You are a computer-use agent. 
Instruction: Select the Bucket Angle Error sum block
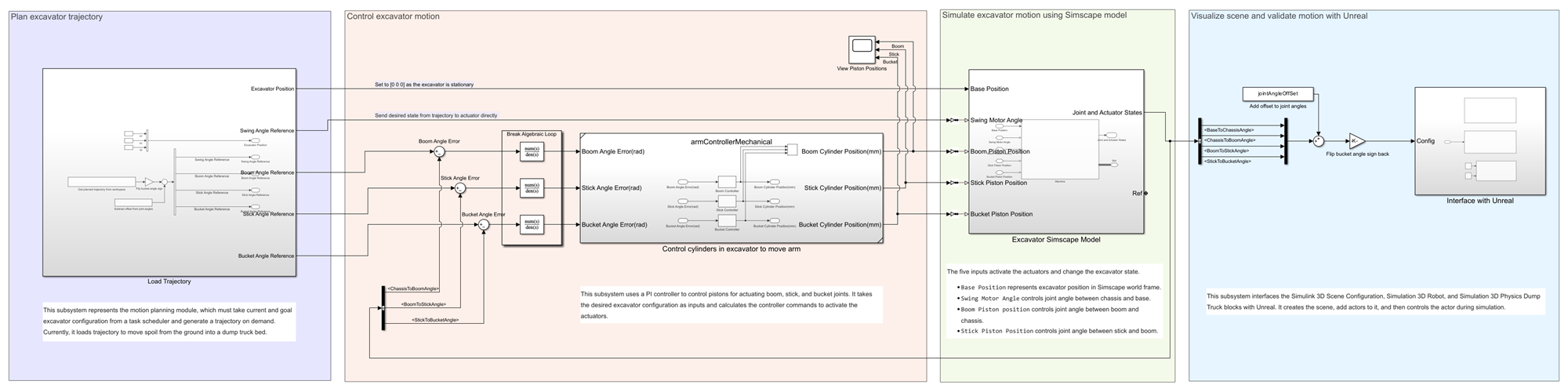pyautogui.click(x=484, y=225)
